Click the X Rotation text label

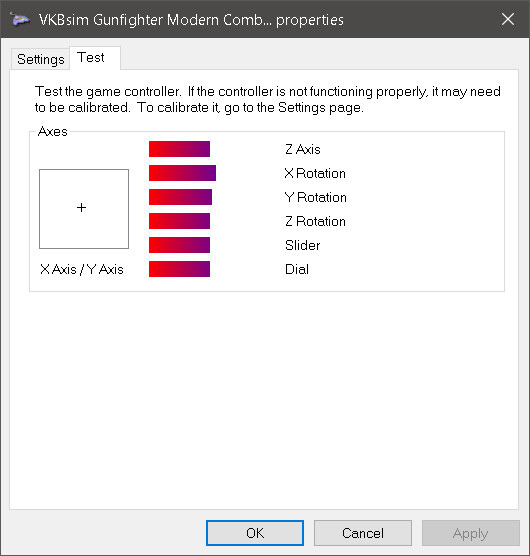click(x=315, y=173)
